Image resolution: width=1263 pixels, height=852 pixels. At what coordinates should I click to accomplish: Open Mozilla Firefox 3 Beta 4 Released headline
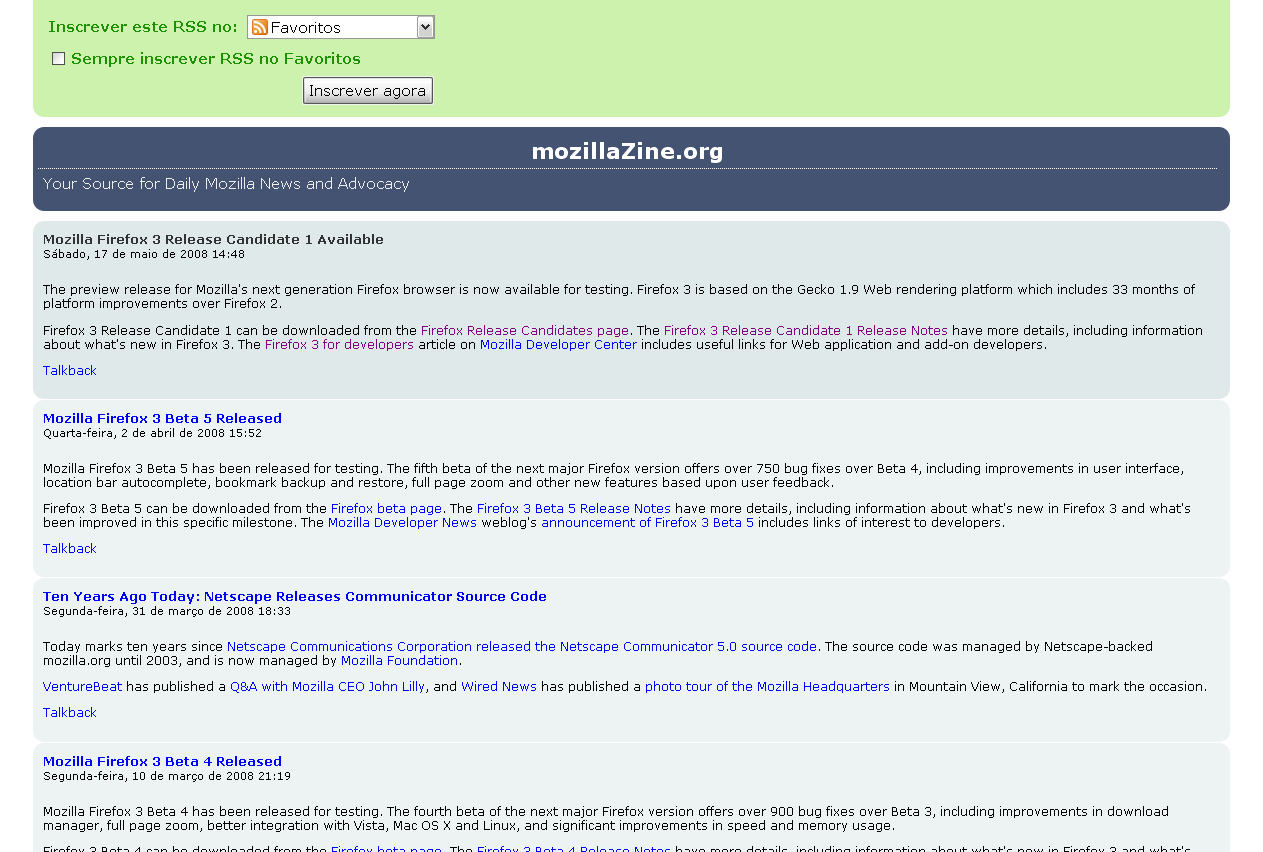click(162, 762)
